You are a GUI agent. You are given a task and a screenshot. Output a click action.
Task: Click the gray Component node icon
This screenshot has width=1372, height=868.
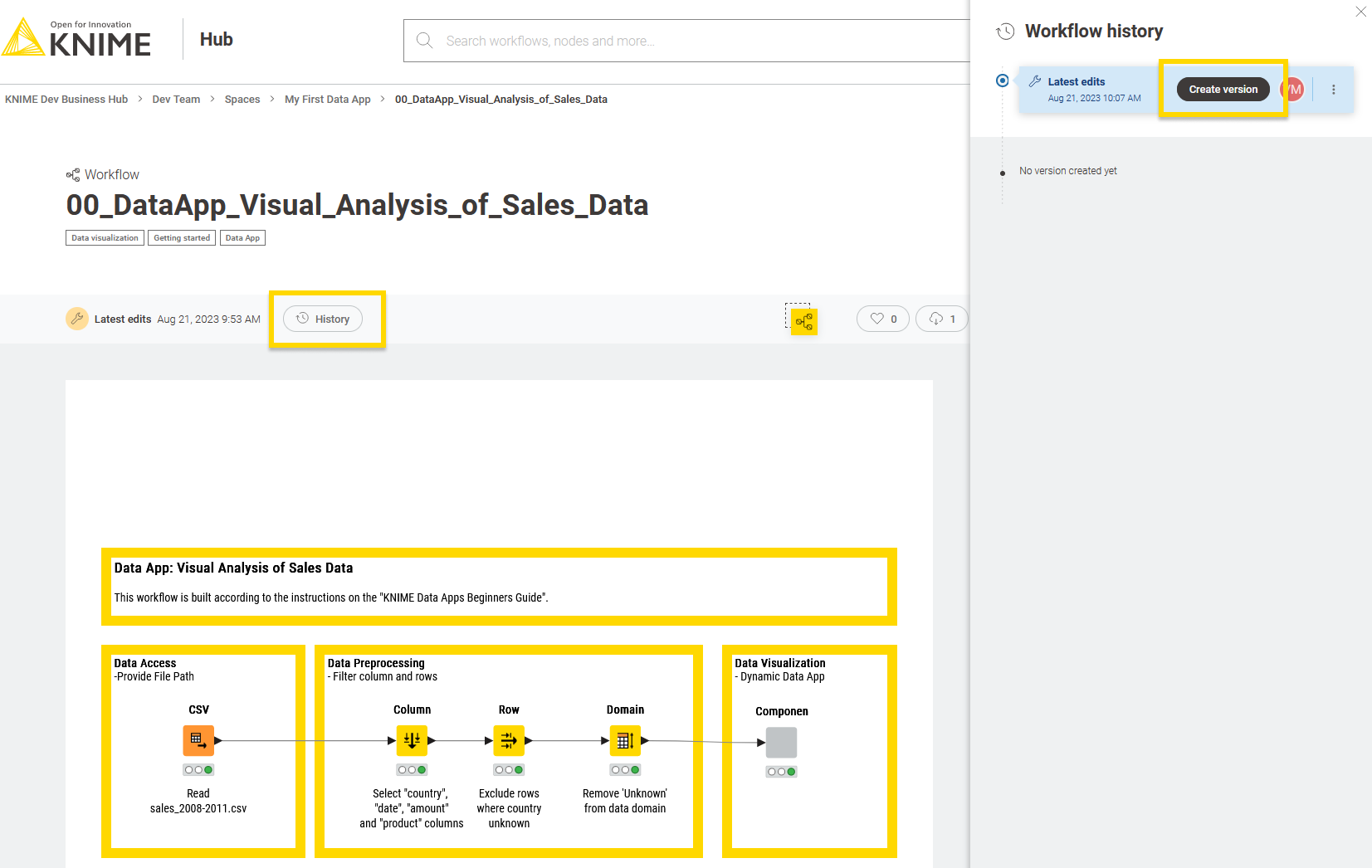[x=781, y=742]
